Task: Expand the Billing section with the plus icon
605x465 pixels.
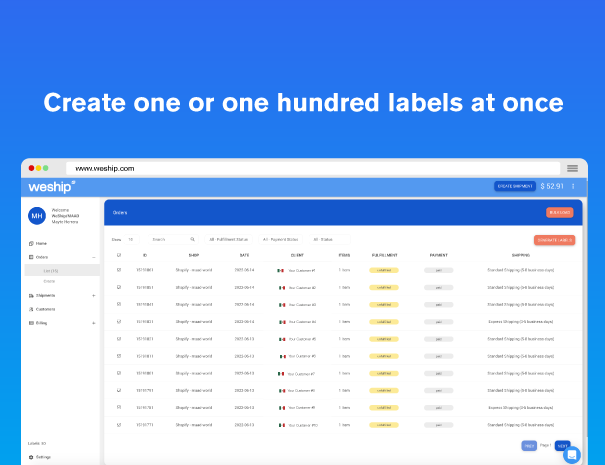Action: coord(94,323)
